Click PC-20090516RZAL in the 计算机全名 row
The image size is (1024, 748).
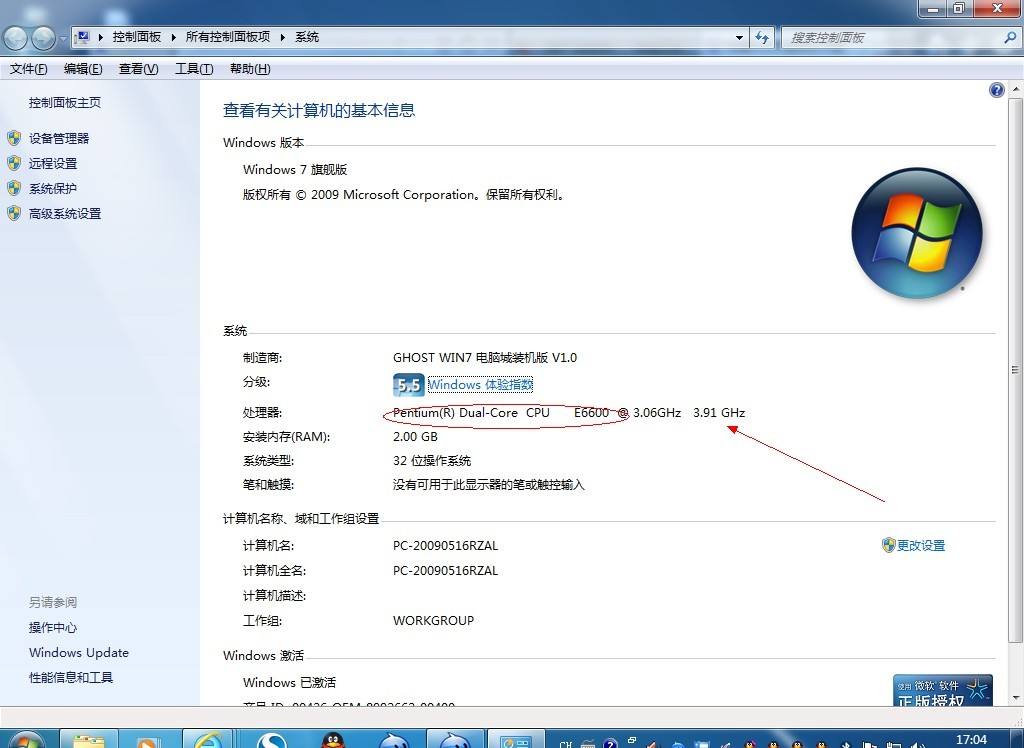[445, 570]
